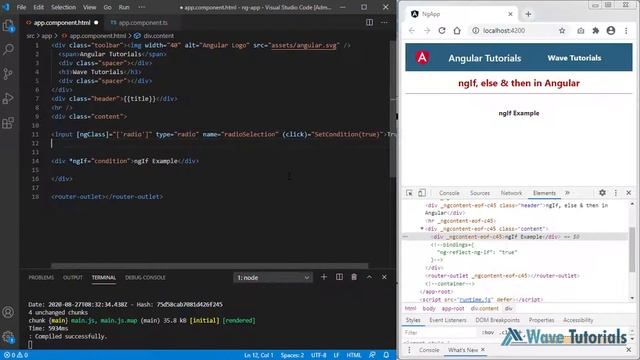Kill the terminal with trash icon
The width and height of the screenshot is (640, 360).
tap(354, 277)
